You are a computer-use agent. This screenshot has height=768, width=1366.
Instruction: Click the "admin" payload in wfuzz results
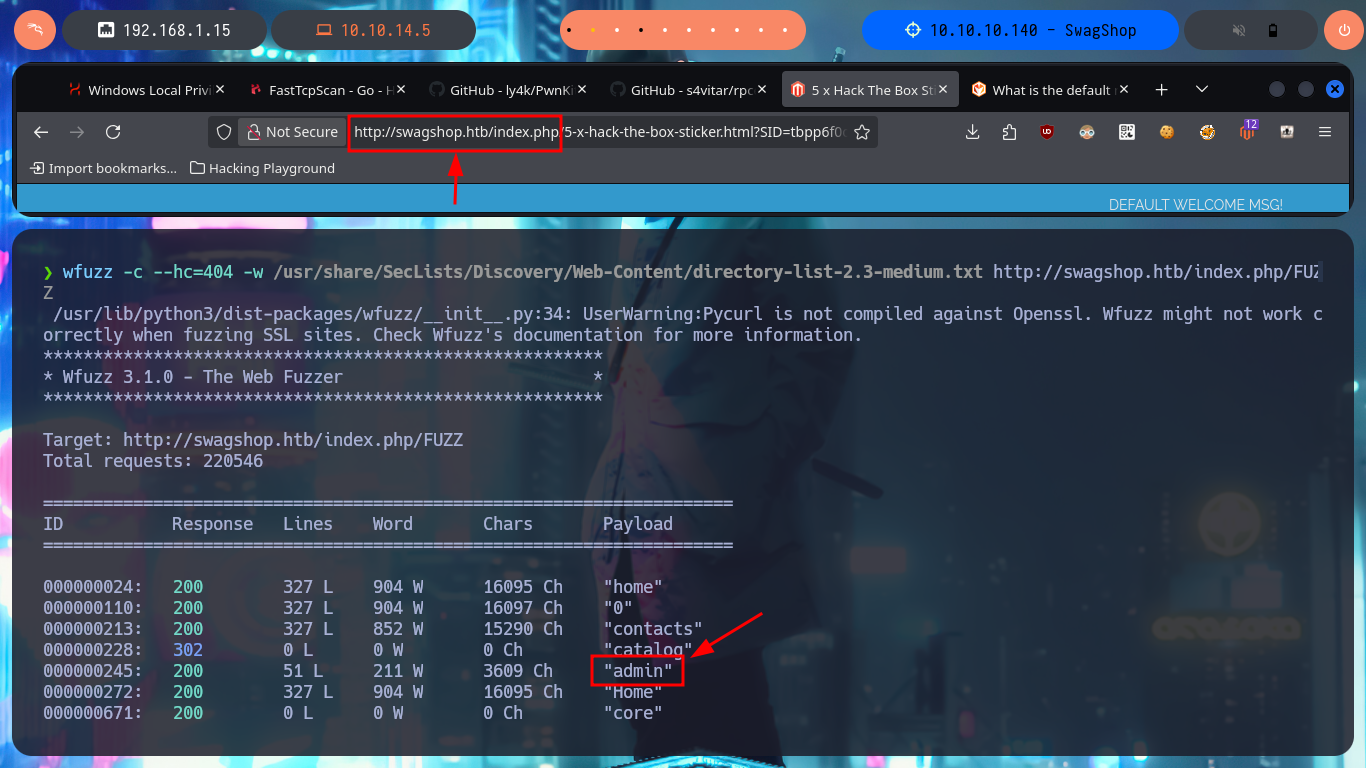[638, 671]
